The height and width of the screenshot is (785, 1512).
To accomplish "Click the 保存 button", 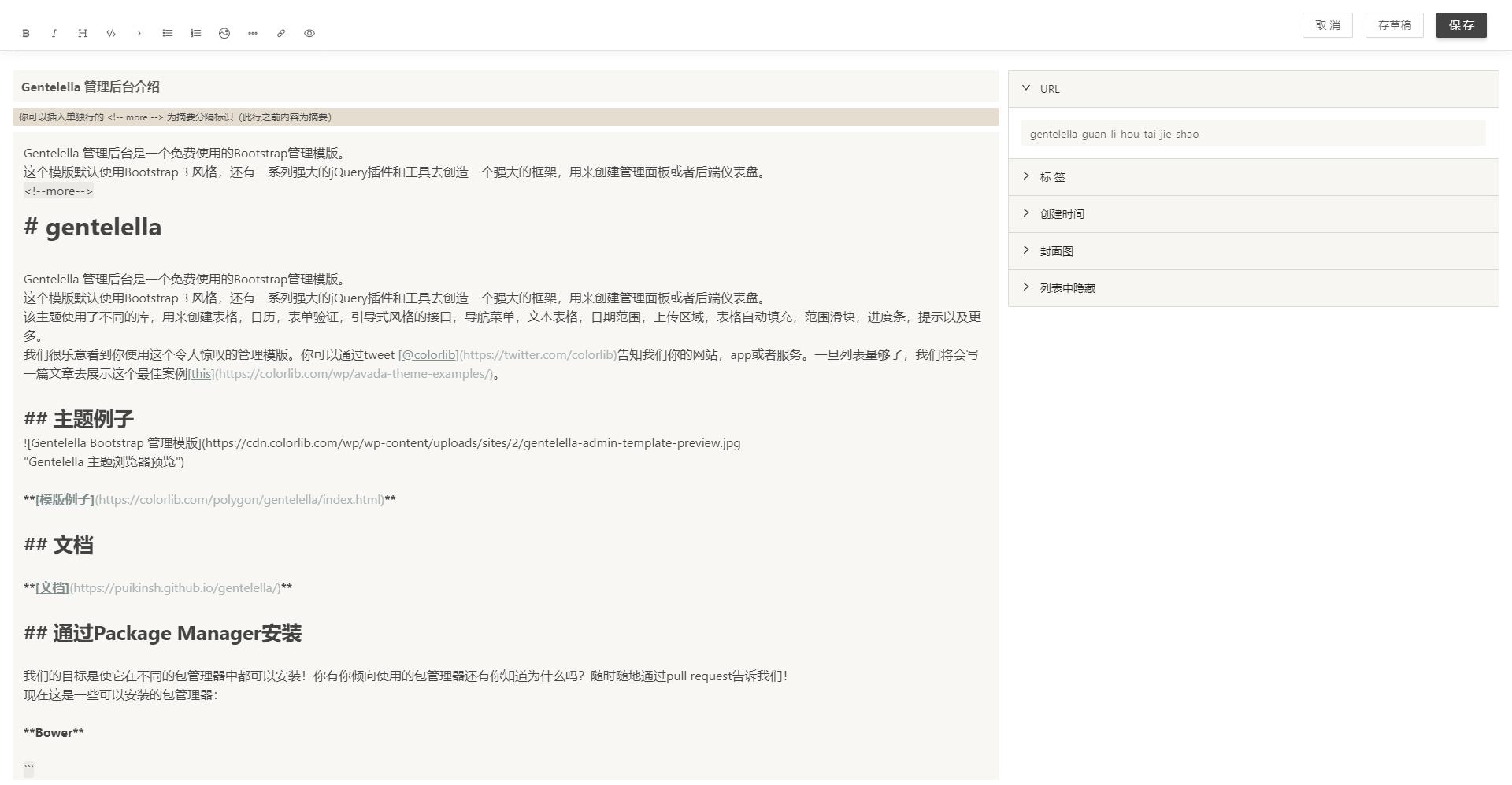I will pos(1461,24).
